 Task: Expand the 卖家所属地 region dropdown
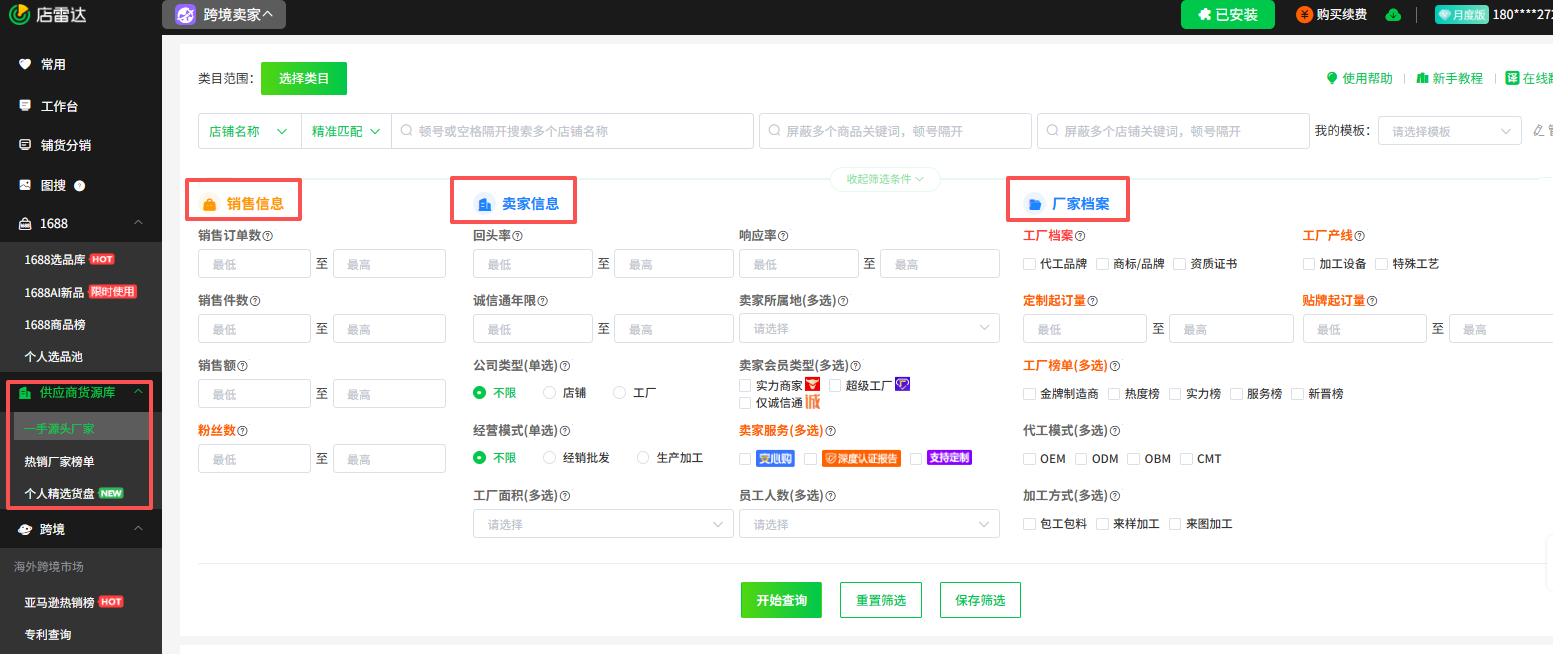click(868, 328)
